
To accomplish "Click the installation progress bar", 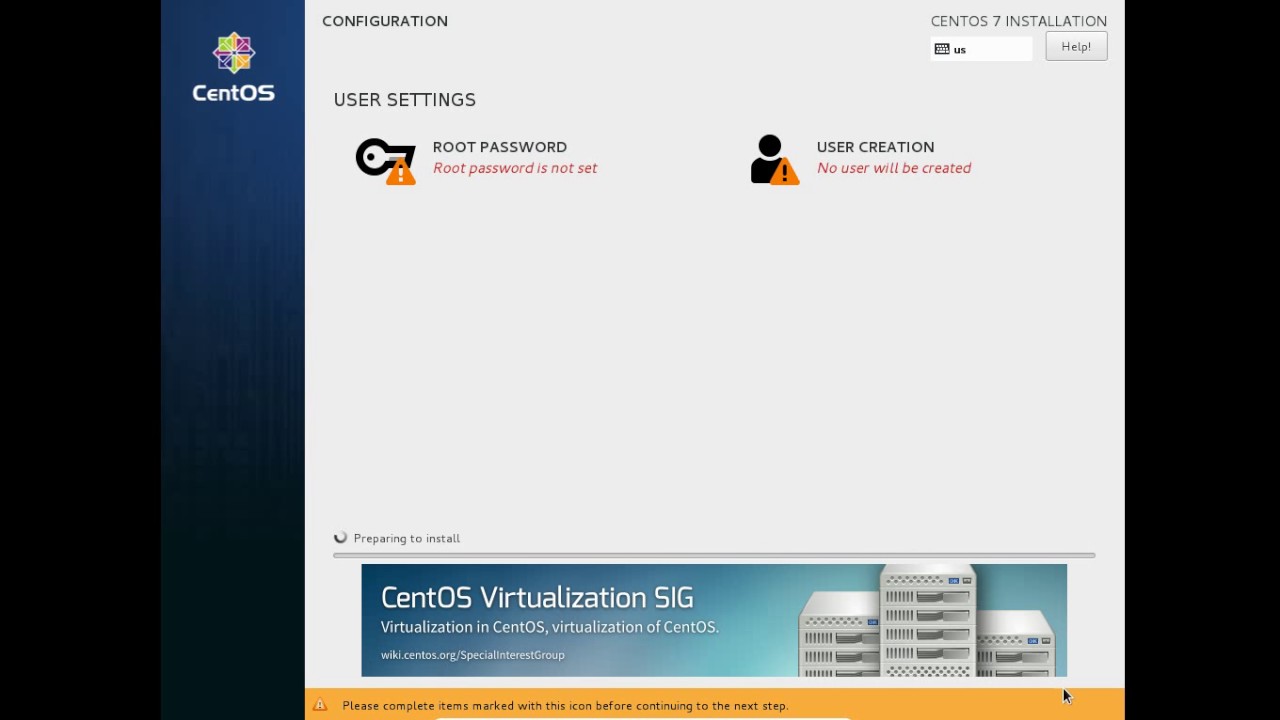I will pos(714,555).
